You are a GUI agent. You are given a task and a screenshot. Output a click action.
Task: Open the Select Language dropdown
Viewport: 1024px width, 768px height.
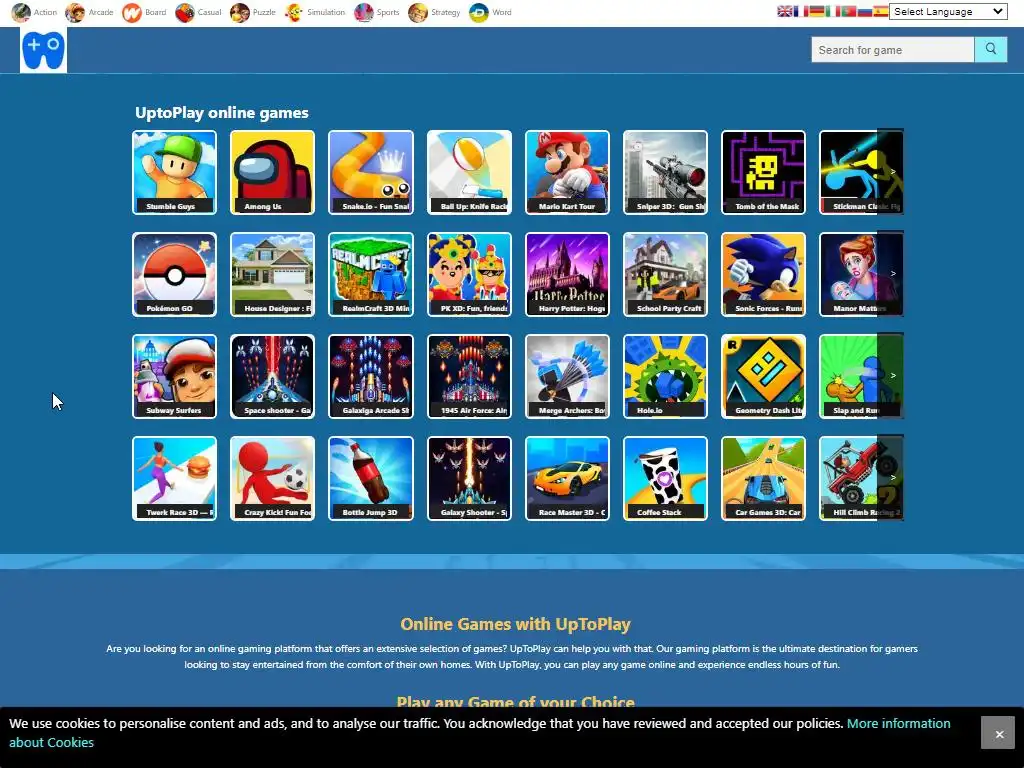coord(948,11)
